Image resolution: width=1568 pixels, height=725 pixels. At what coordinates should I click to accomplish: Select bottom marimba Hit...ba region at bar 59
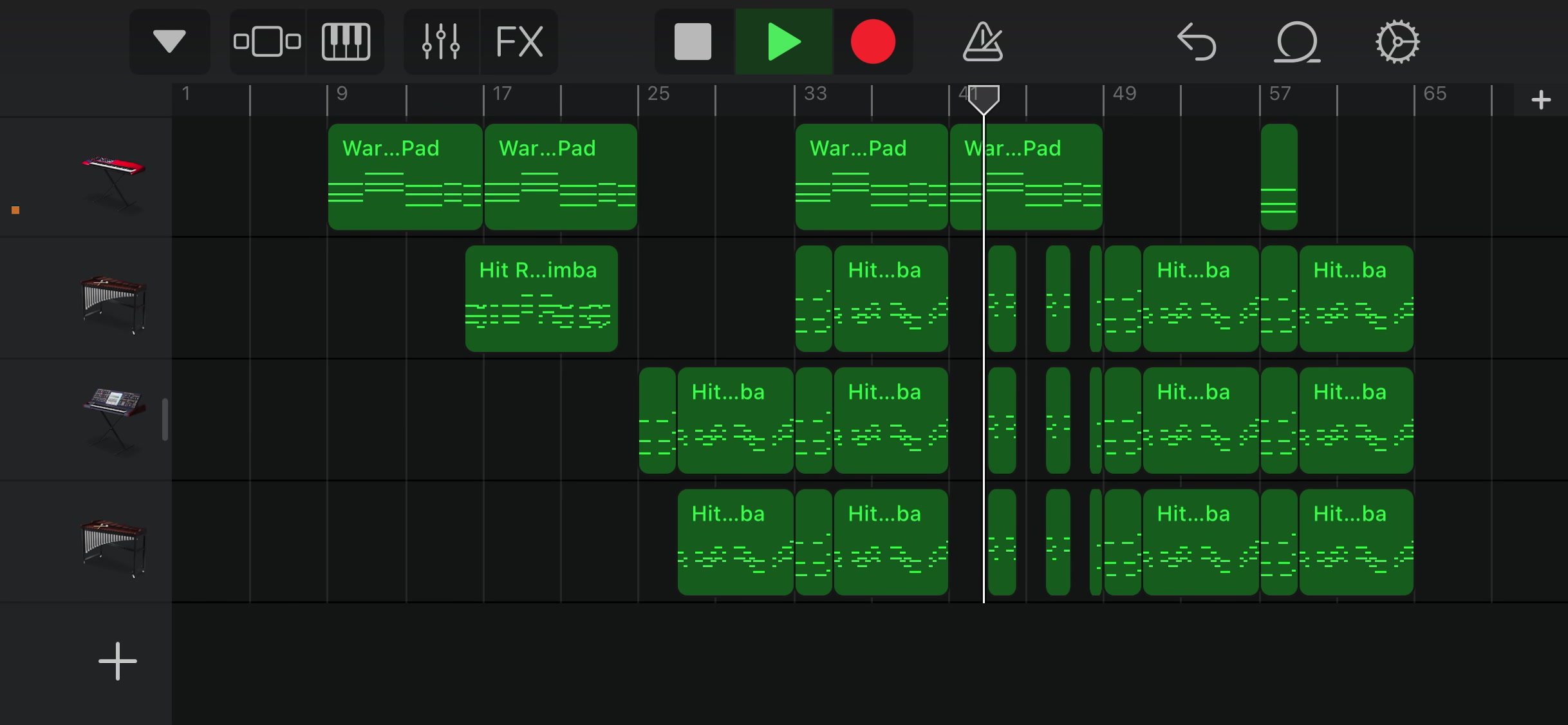(x=1356, y=541)
